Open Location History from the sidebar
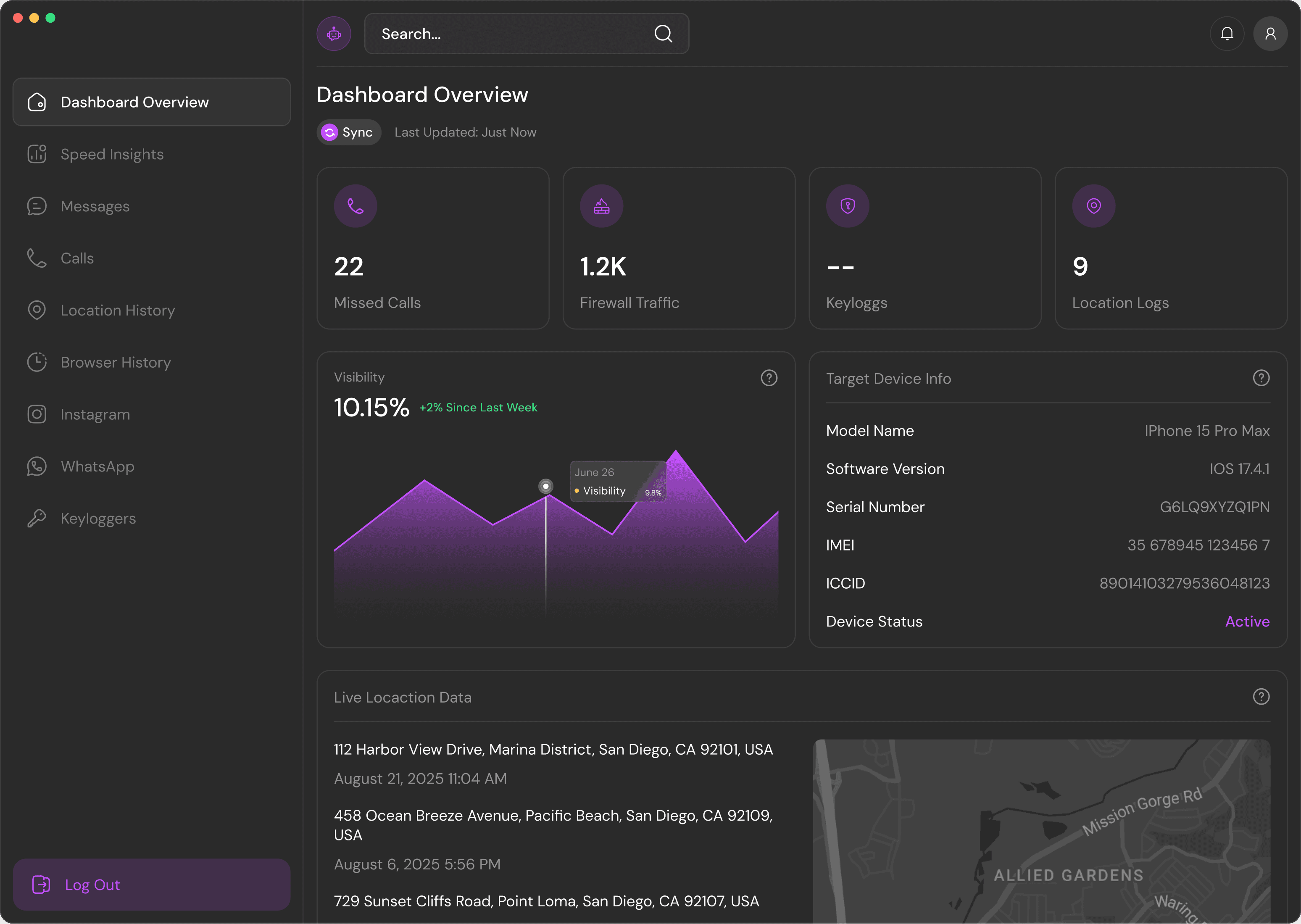The width and height of the screenshot is (1301, 924). [118, 311]
